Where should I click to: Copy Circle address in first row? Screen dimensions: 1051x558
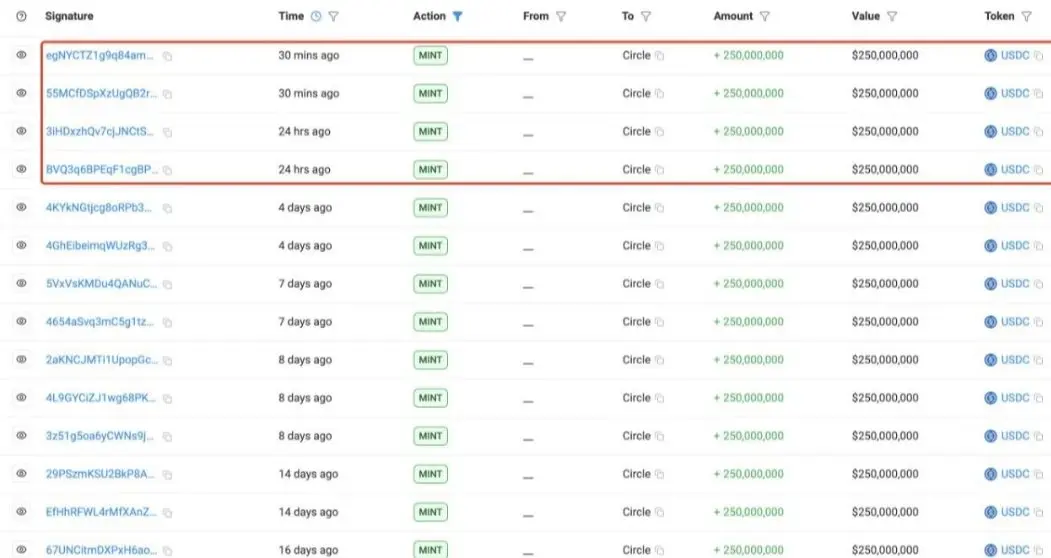pos(660,56)
